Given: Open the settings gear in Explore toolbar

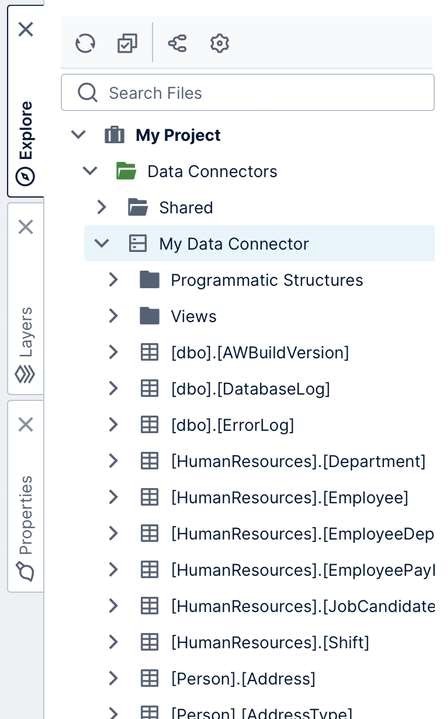Looking at the screenshot, I should pyautogui.click(x=220, y=44).
